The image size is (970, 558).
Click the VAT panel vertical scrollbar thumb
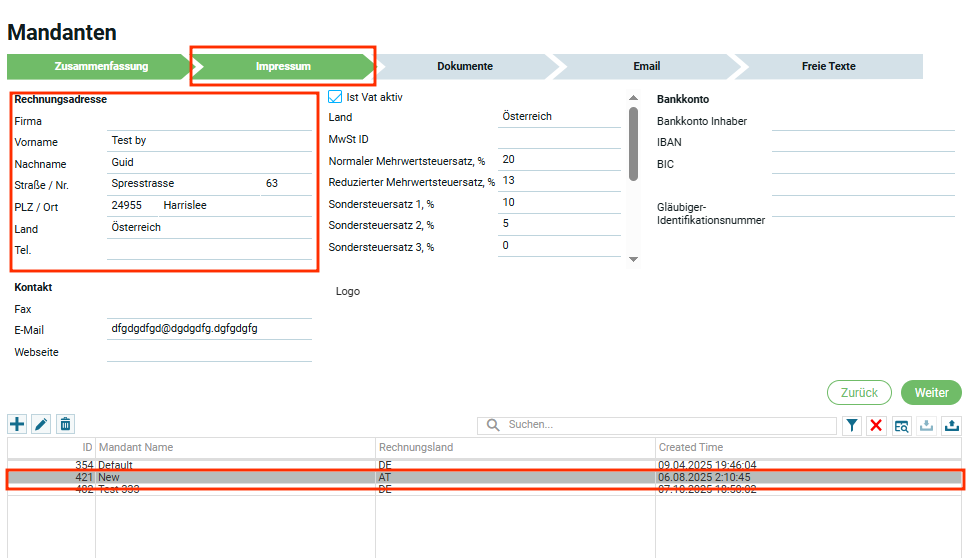pyautogui.click(x=632, y=143)
